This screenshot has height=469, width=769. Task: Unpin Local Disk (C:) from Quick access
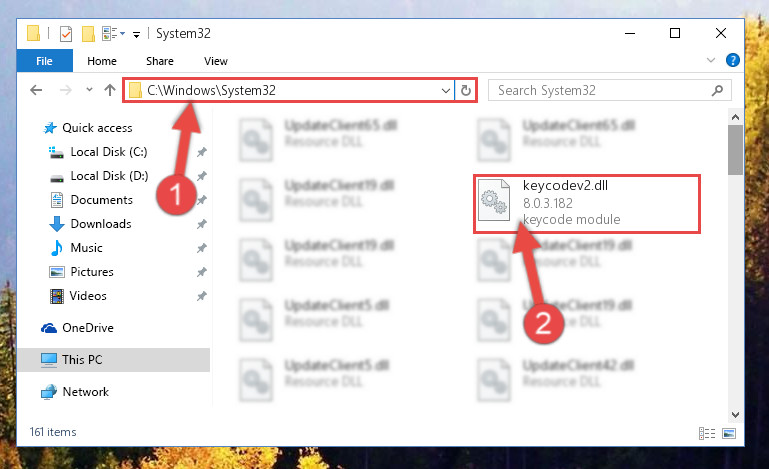pos(202,152)
